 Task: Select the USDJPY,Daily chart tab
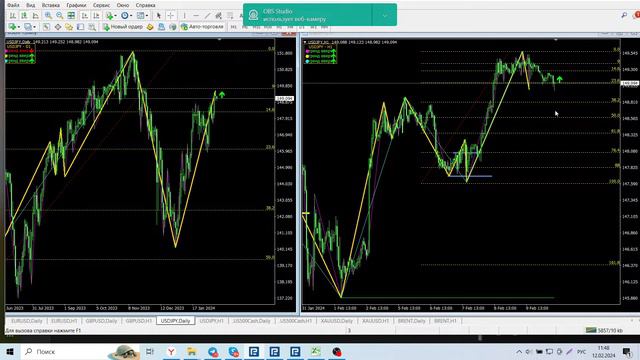176,321
